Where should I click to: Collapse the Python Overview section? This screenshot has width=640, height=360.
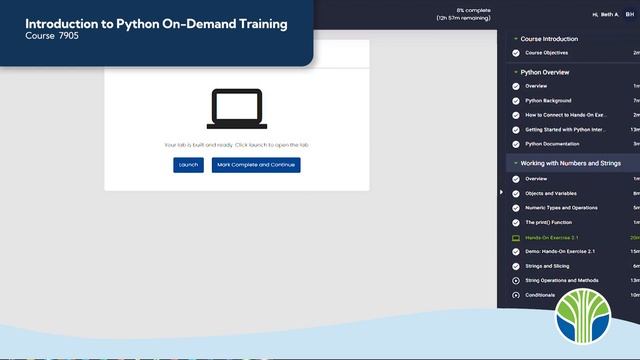pos(516,72)
